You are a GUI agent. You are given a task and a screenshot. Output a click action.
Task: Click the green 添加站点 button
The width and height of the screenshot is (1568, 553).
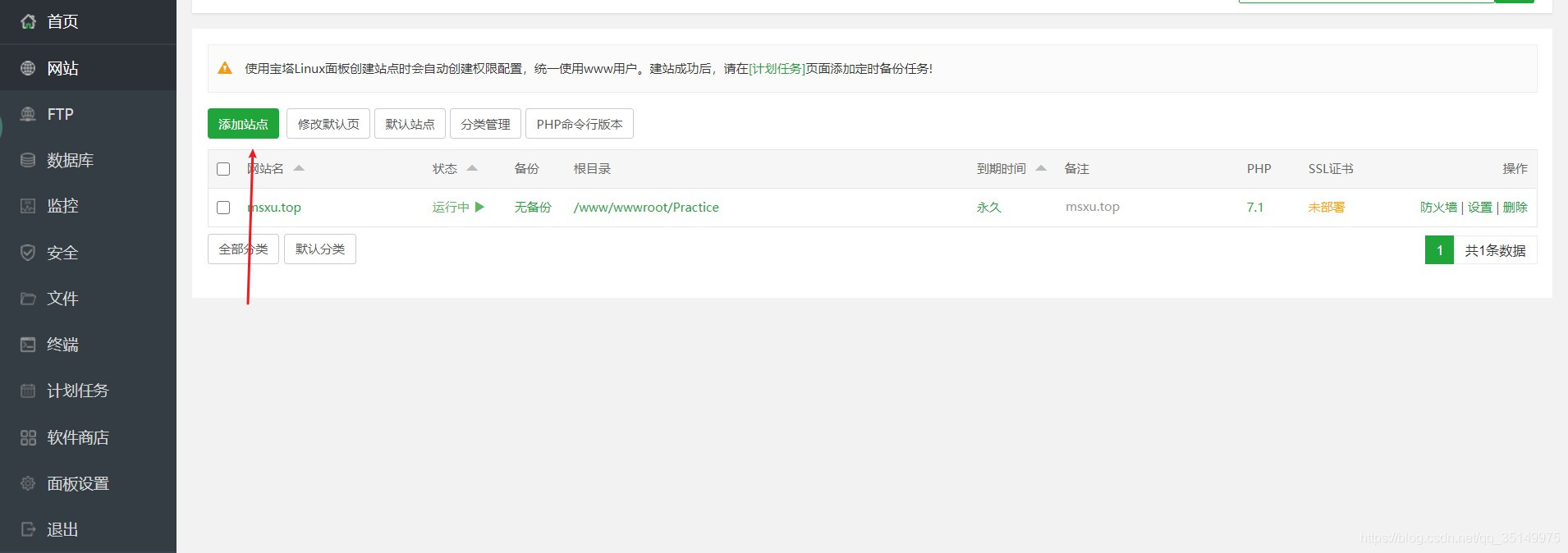[x=243, y=124]
